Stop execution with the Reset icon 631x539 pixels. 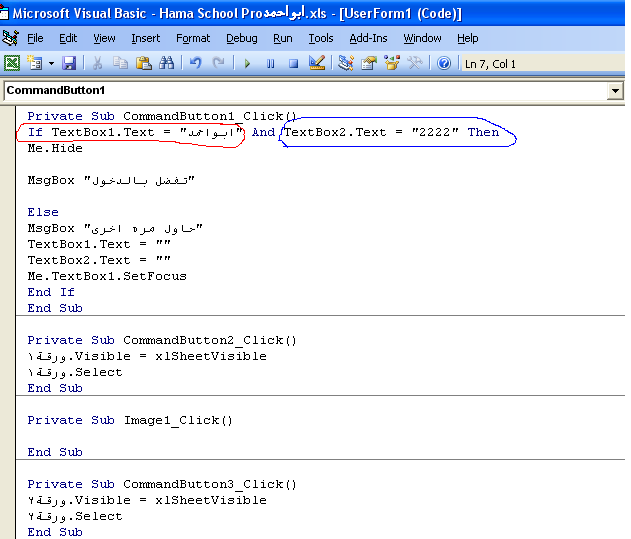tap(293, 63)
